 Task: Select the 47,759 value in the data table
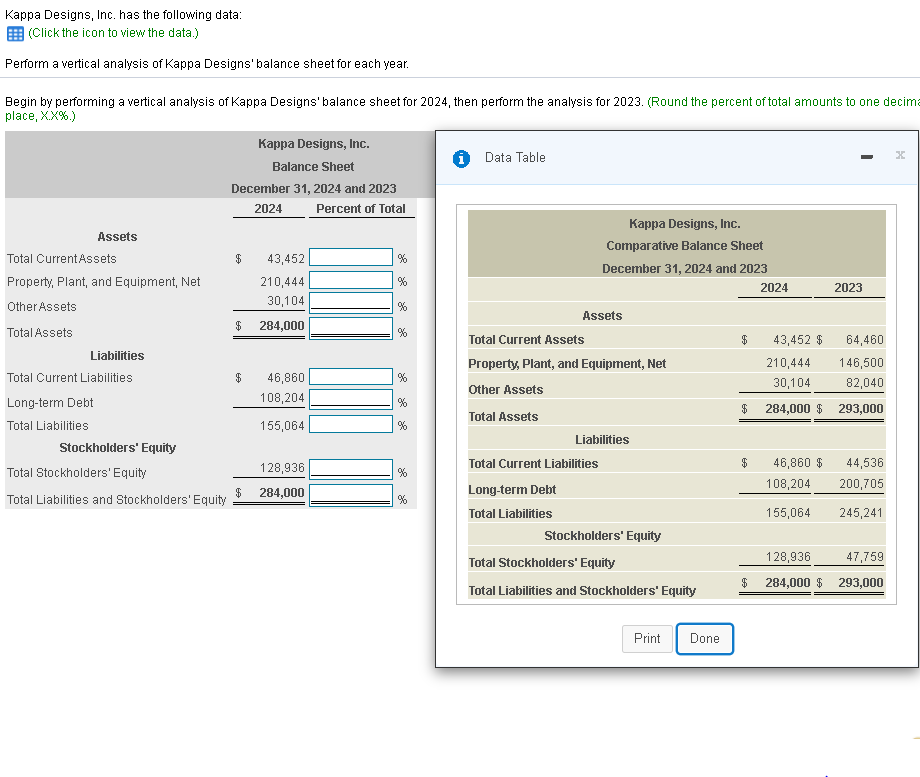864,556
